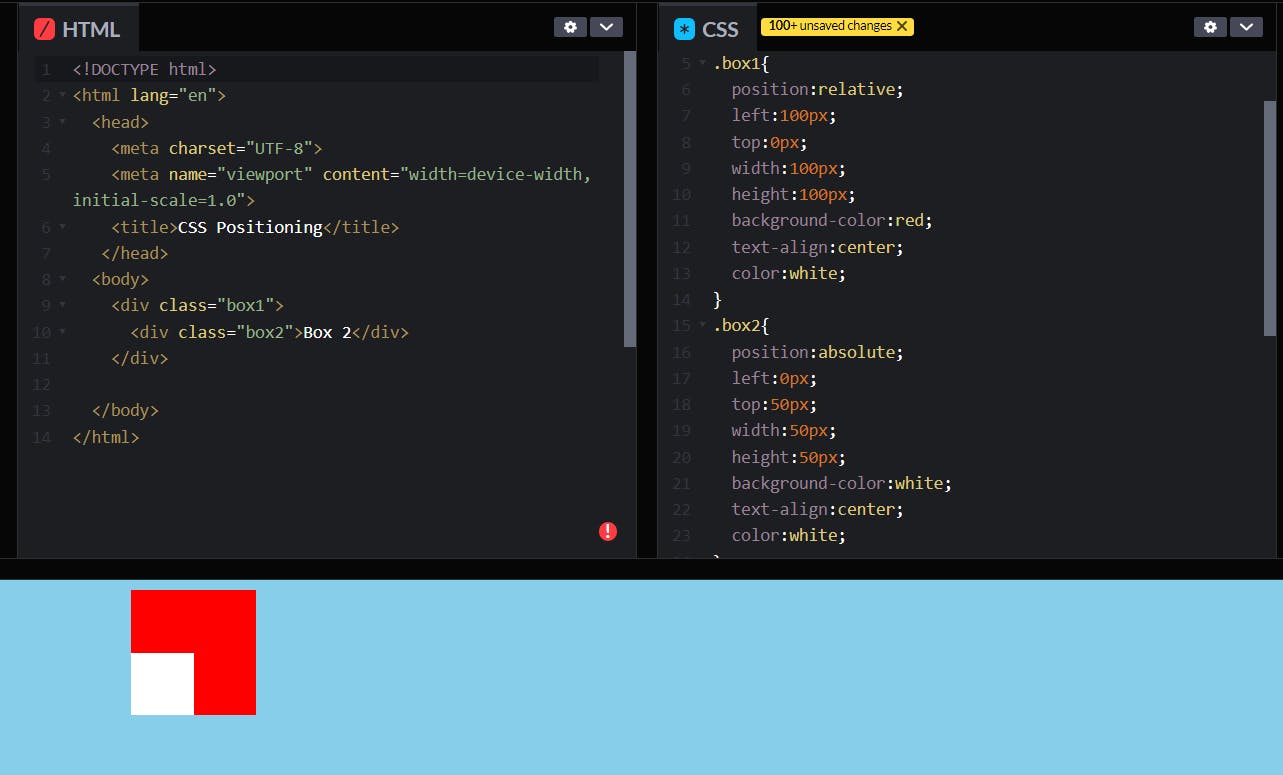Collapse the box1 div fold on line 9
This screenshot has width=1283, height=775.
(63, 305)
